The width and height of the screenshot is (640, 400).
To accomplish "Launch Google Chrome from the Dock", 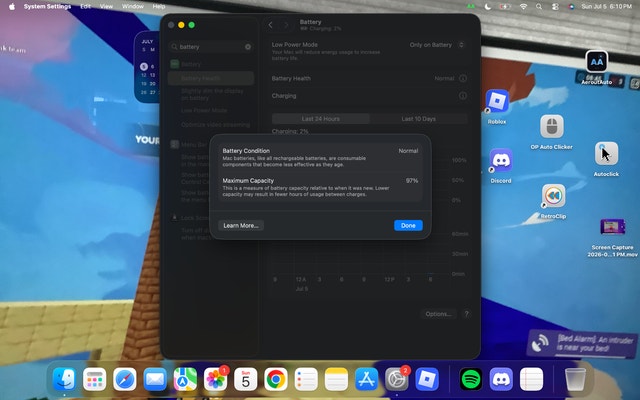I will [276, 379].
